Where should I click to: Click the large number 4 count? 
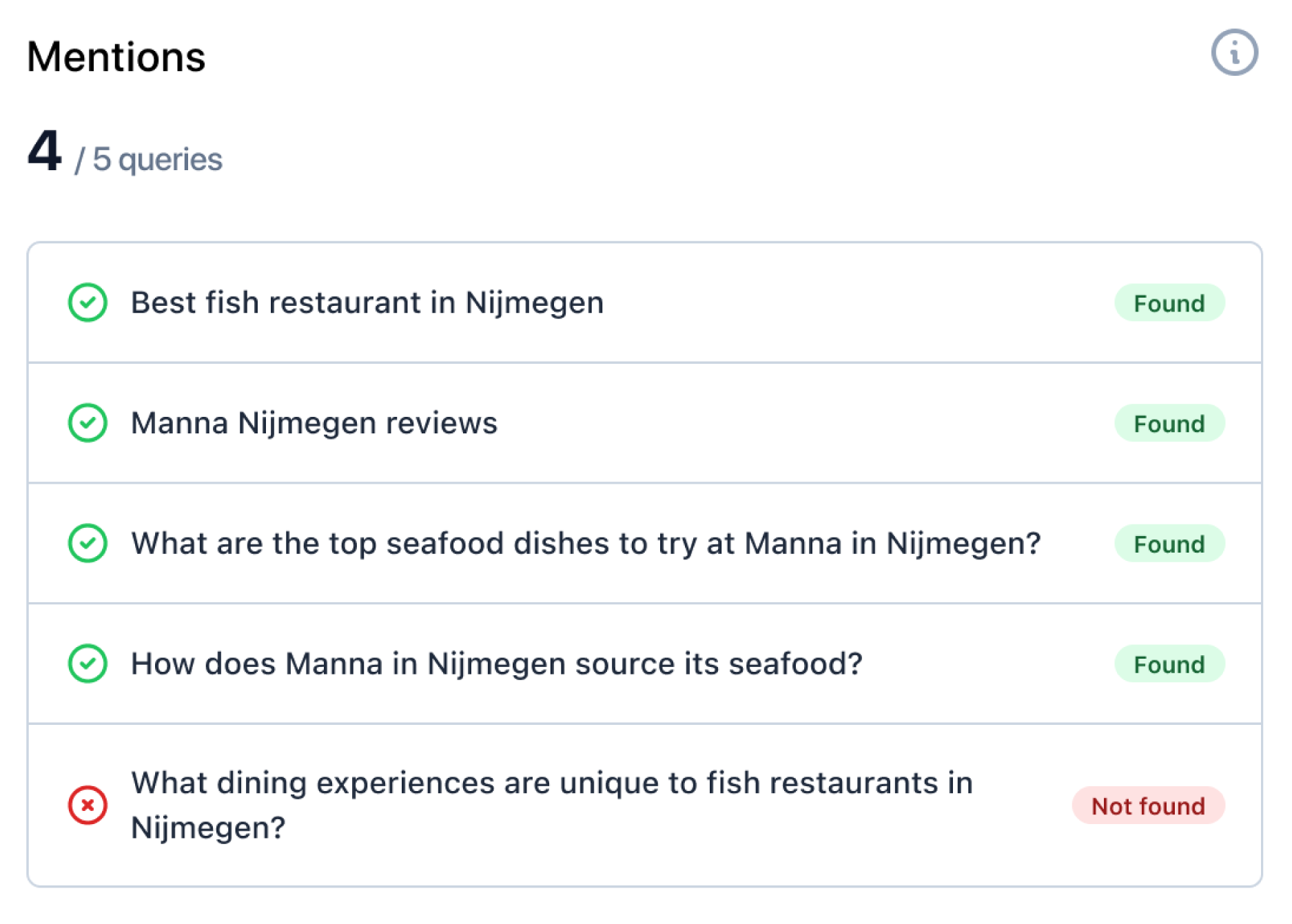point(45,152)
